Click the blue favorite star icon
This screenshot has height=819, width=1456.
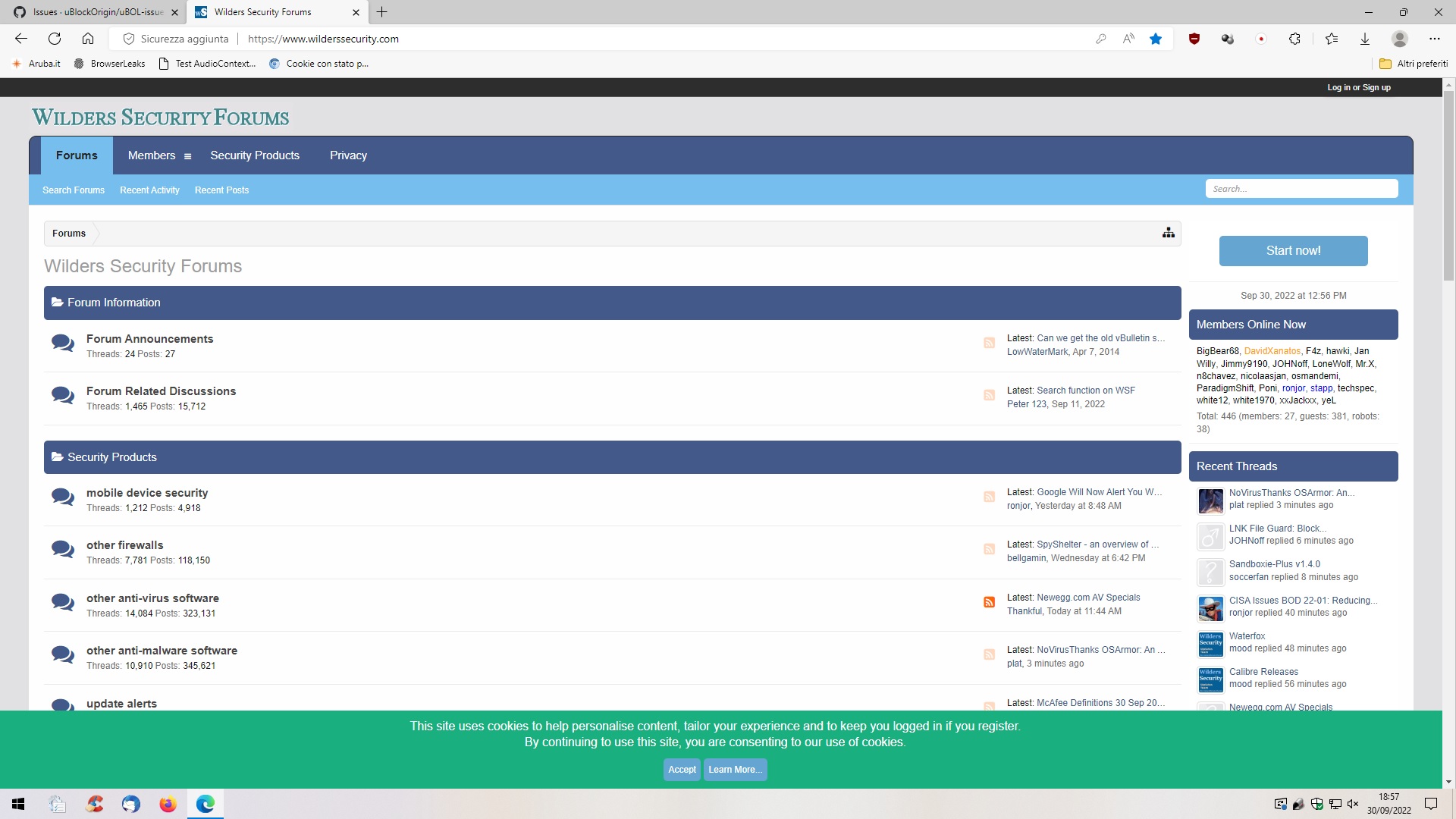coord(1156,39)
